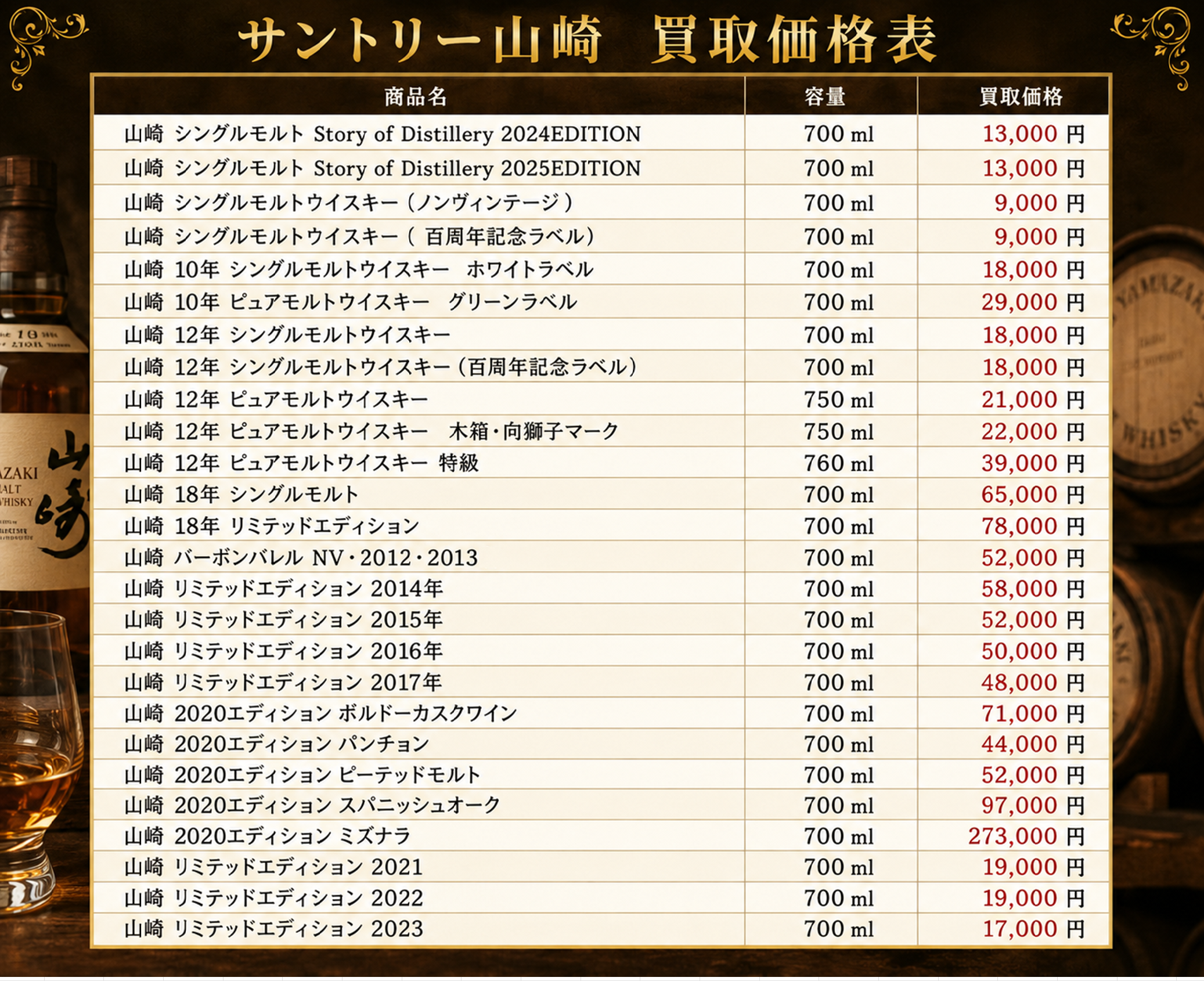1204x981 pixels.
Task: Select '700 ml' in the グリーンラベル row
Action: tap(839, 302)
